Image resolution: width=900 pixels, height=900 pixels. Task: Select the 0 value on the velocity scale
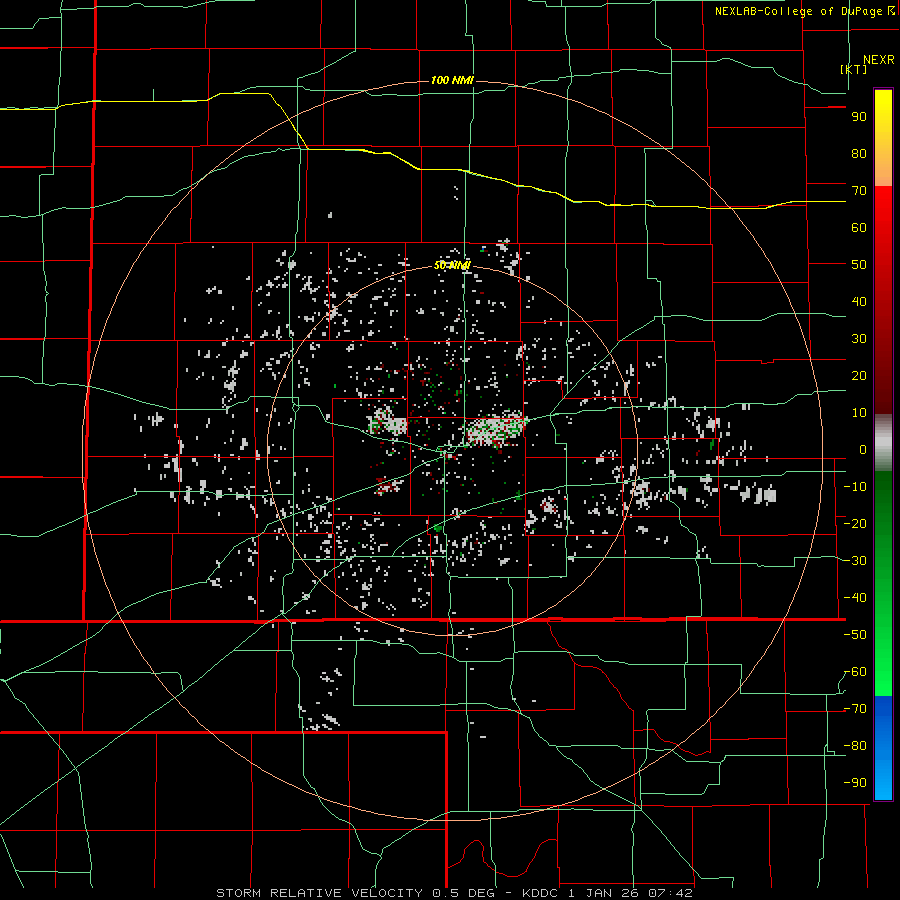coord(863,450)
